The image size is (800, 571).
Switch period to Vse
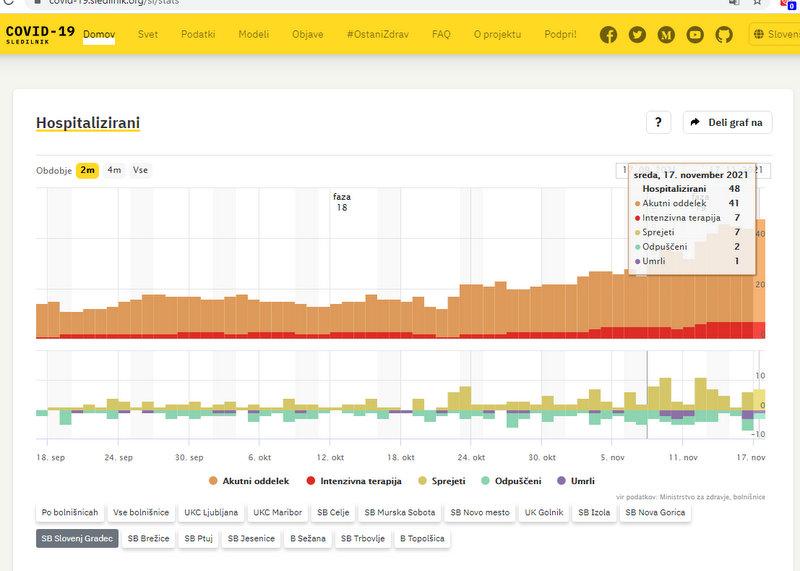coord(140,170)
